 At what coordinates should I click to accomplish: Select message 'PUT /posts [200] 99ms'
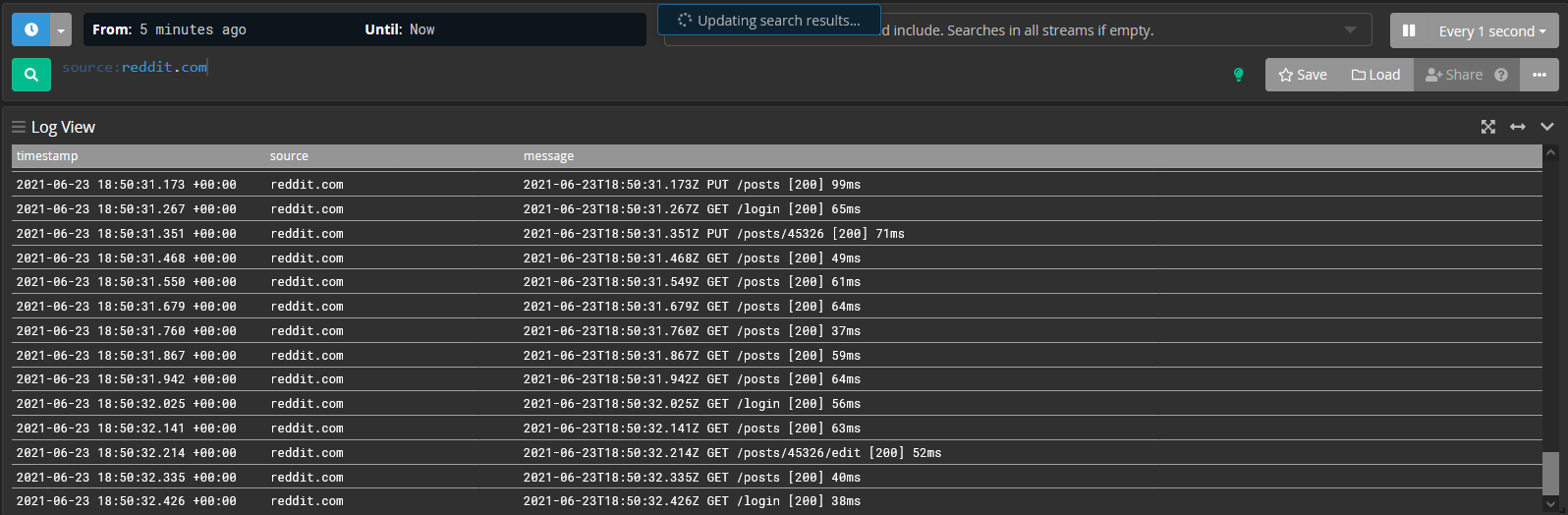692,185
